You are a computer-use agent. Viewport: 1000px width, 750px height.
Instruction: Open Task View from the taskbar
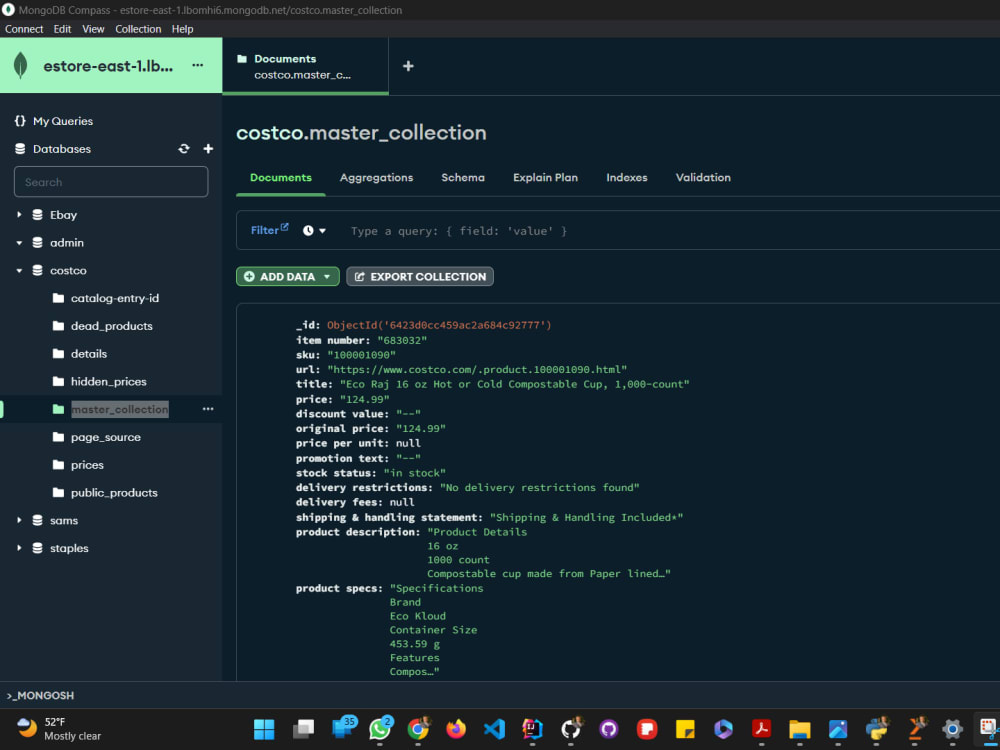(x=304, y=728)
